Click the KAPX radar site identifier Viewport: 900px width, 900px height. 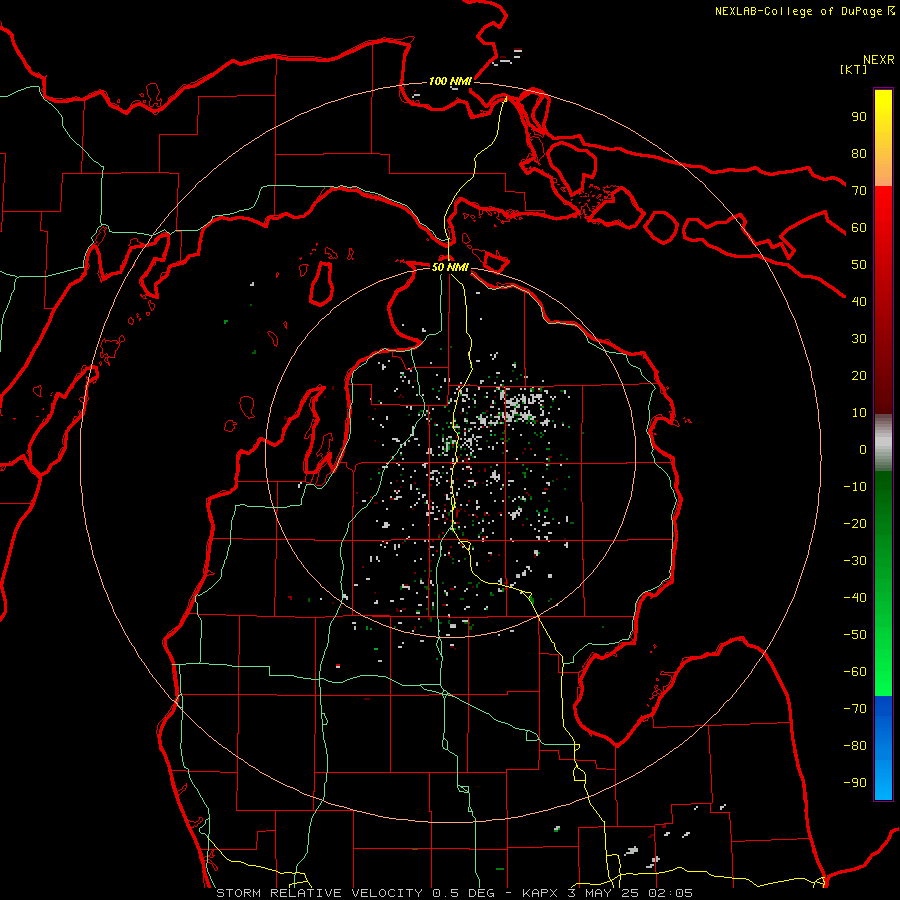point(541,893)
